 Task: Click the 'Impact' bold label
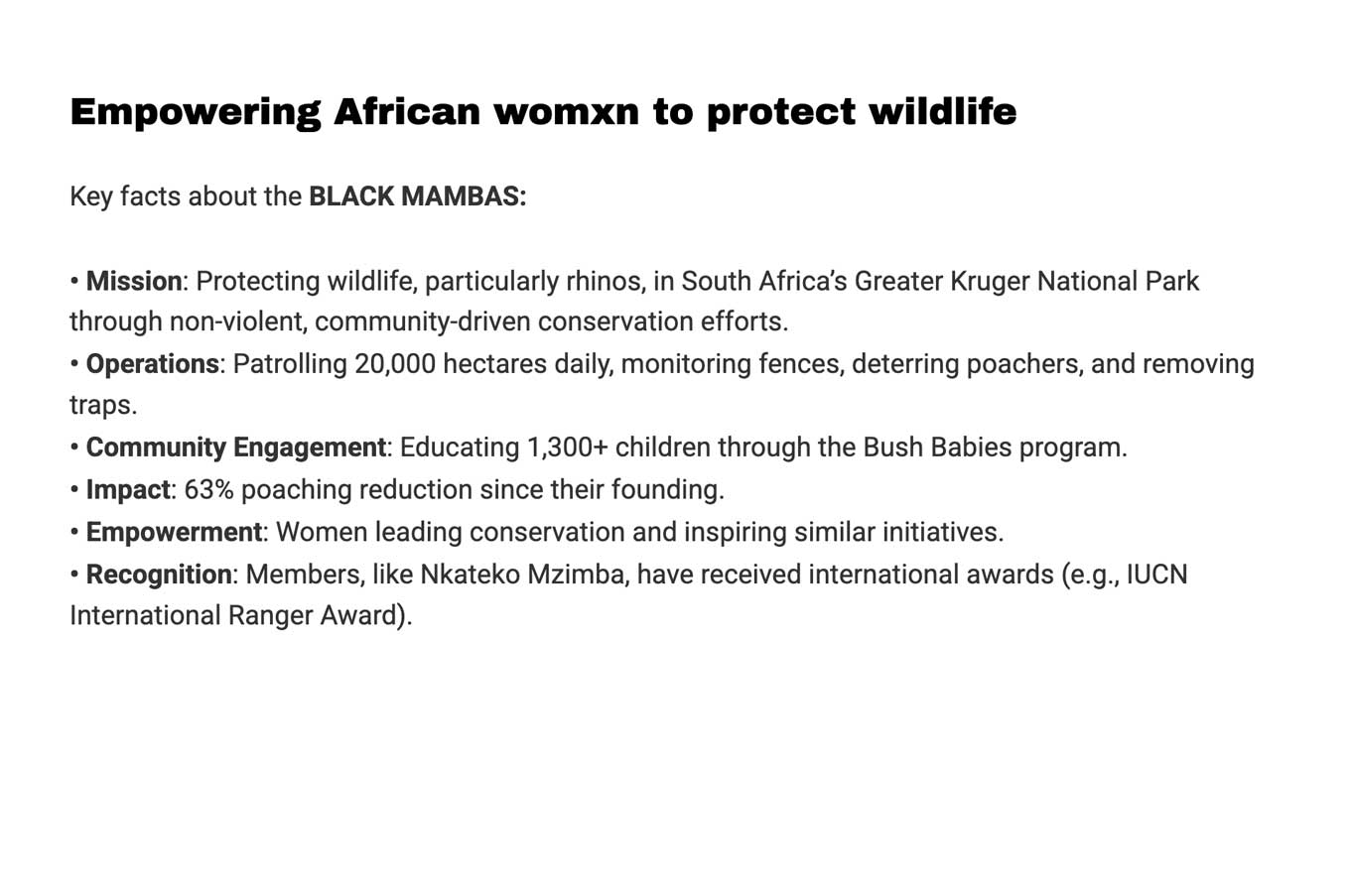coord(128,489)
